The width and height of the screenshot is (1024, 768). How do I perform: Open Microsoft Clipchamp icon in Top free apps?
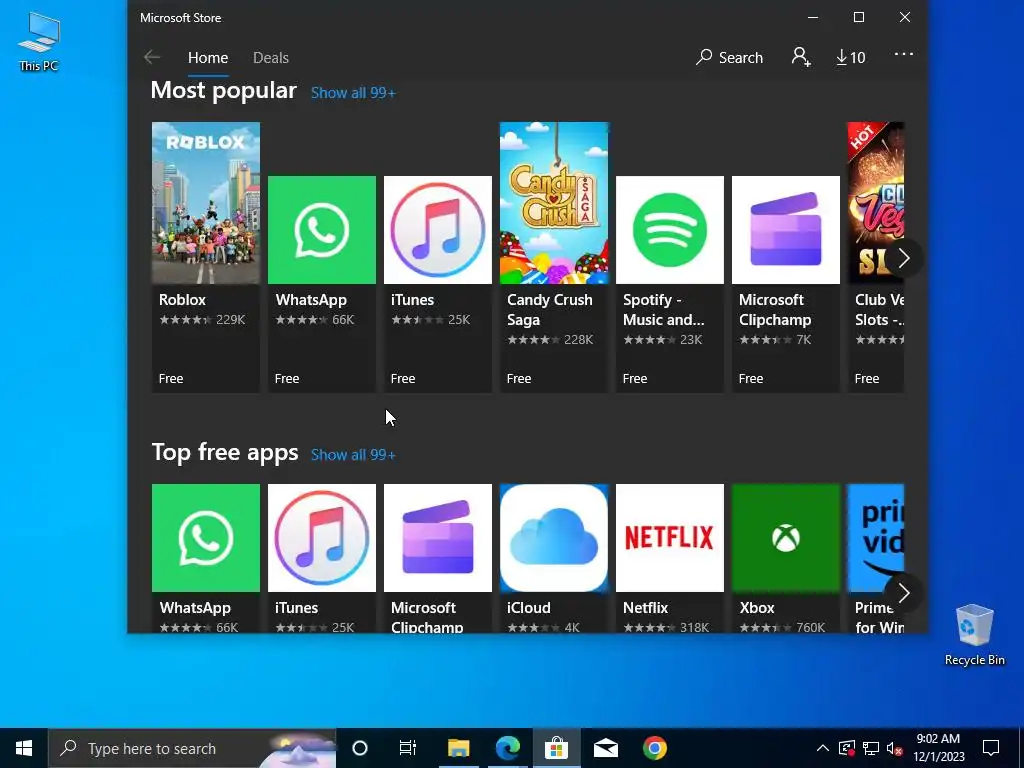pos(438,537)
